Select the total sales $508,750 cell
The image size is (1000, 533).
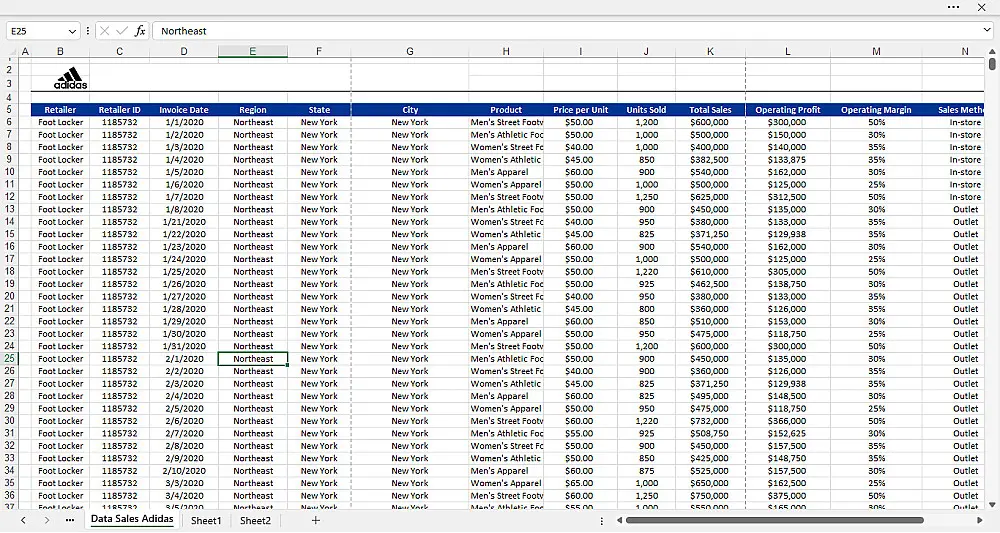click(x=710, y=434)
